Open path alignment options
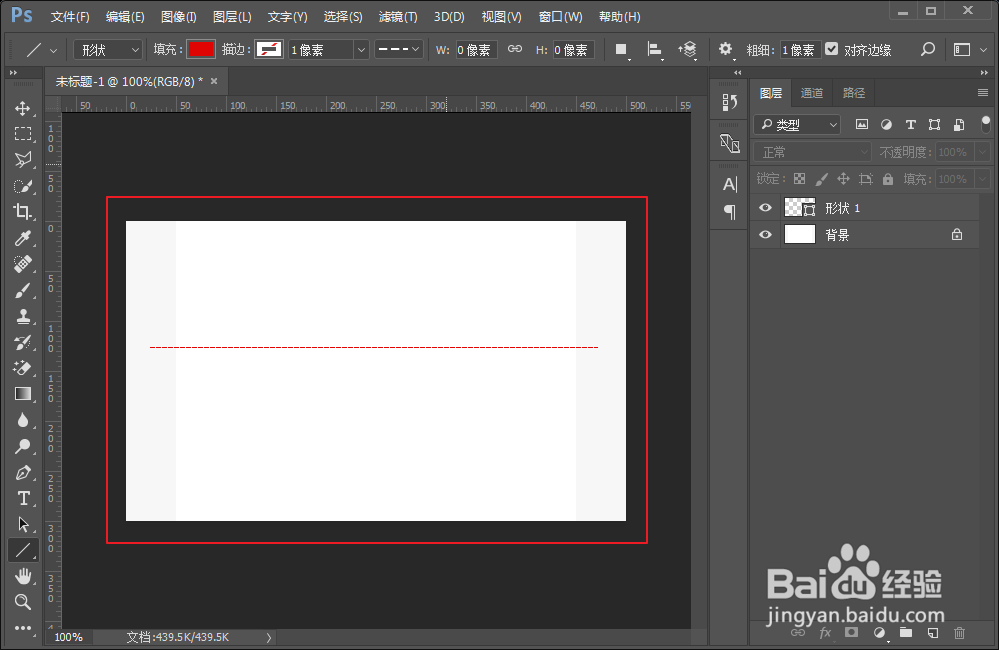This screenshot has height=650, width=999. (654, 50)
